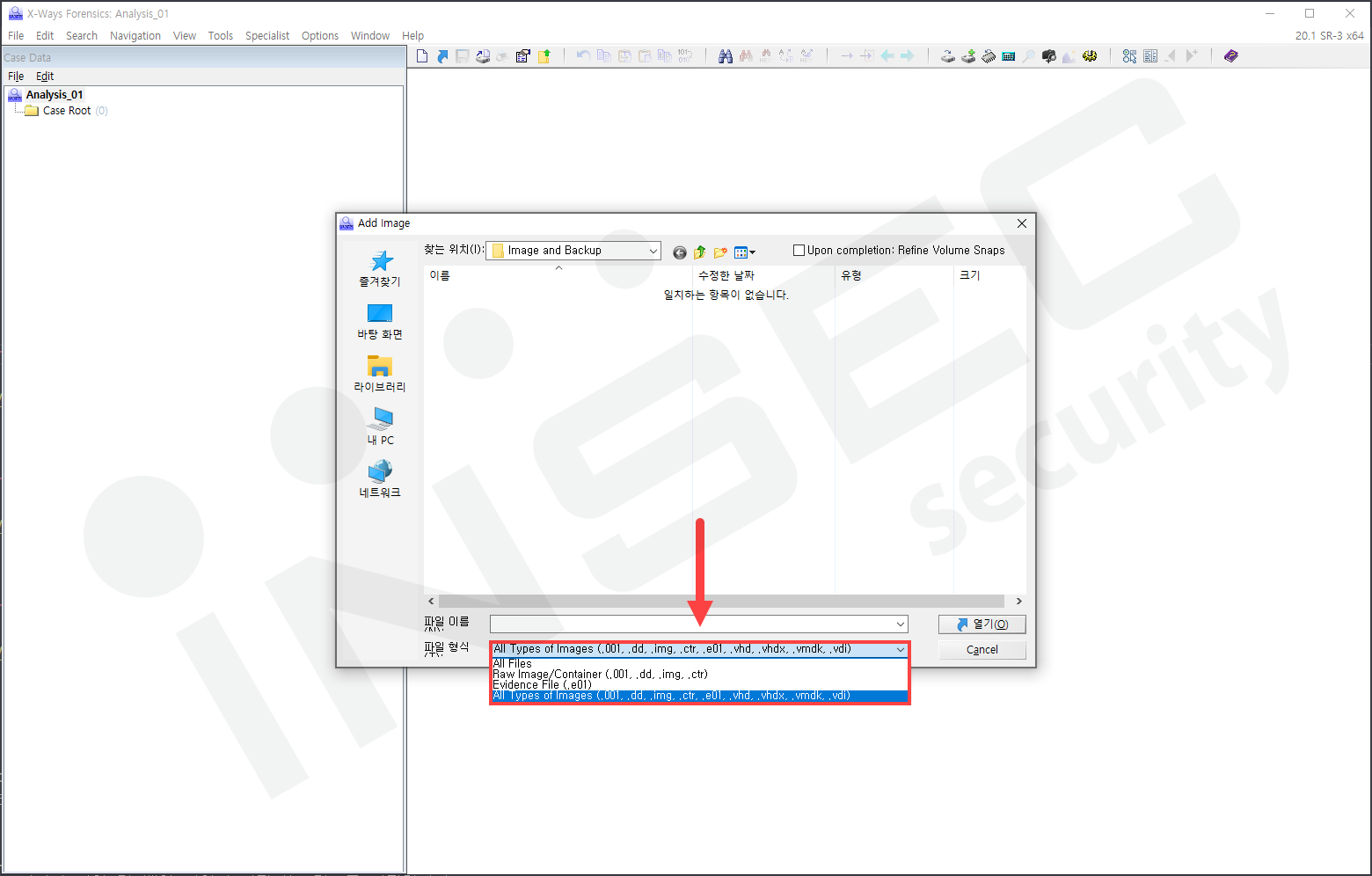
Task: Expand the file name combo box arrow
Action: [900, 624]
